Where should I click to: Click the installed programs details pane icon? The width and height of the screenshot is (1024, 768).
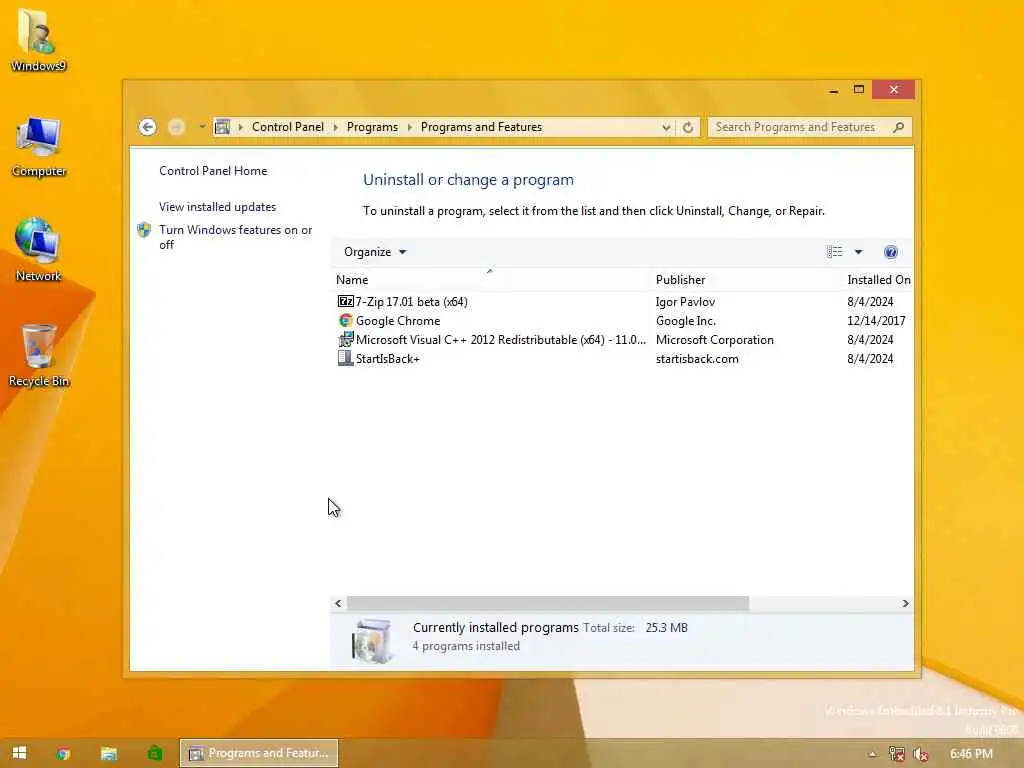(372, 641)
